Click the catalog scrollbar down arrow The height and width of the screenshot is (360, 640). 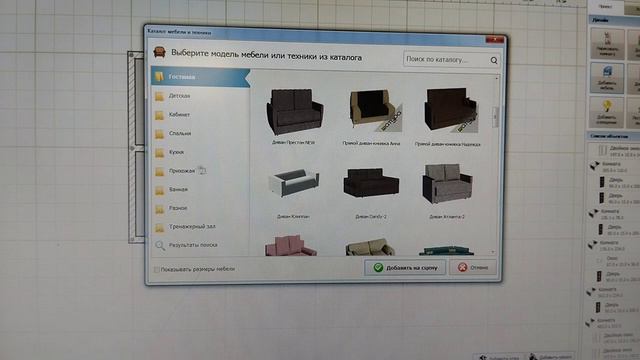[493, 252]
